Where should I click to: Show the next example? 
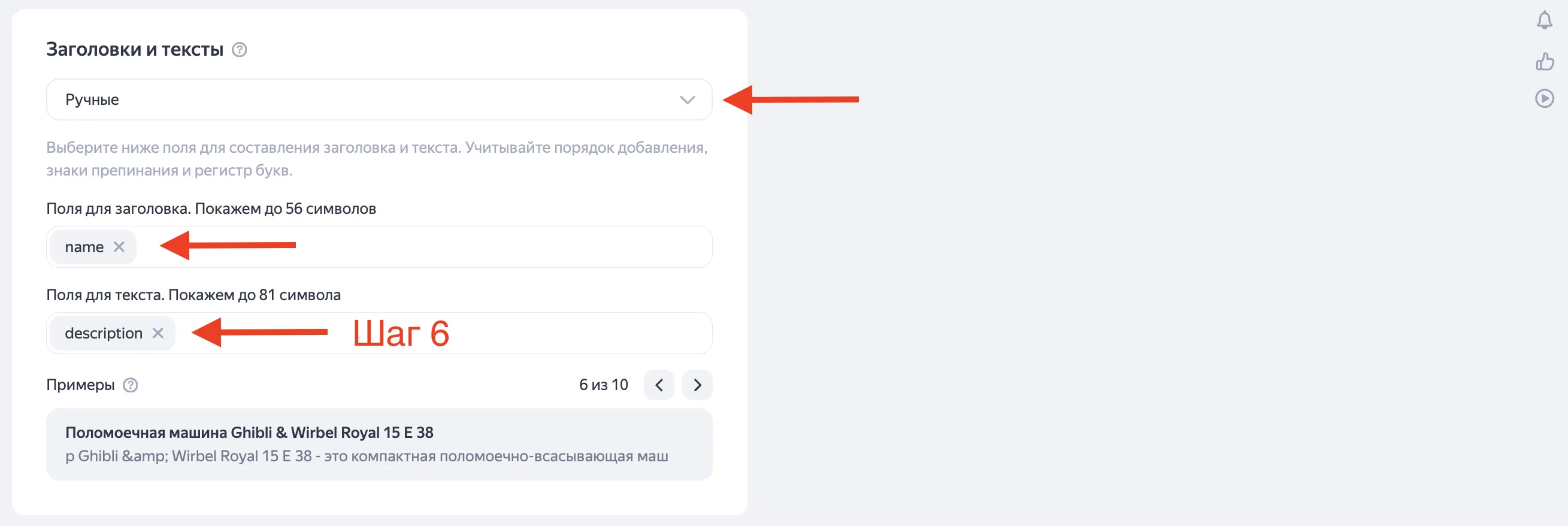pyautogui.click(x=697, y=385)
